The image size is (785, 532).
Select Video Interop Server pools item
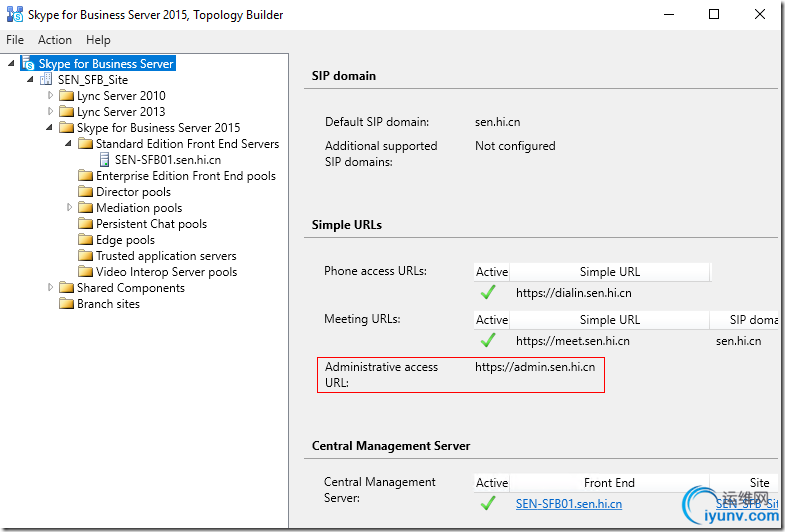166,272
